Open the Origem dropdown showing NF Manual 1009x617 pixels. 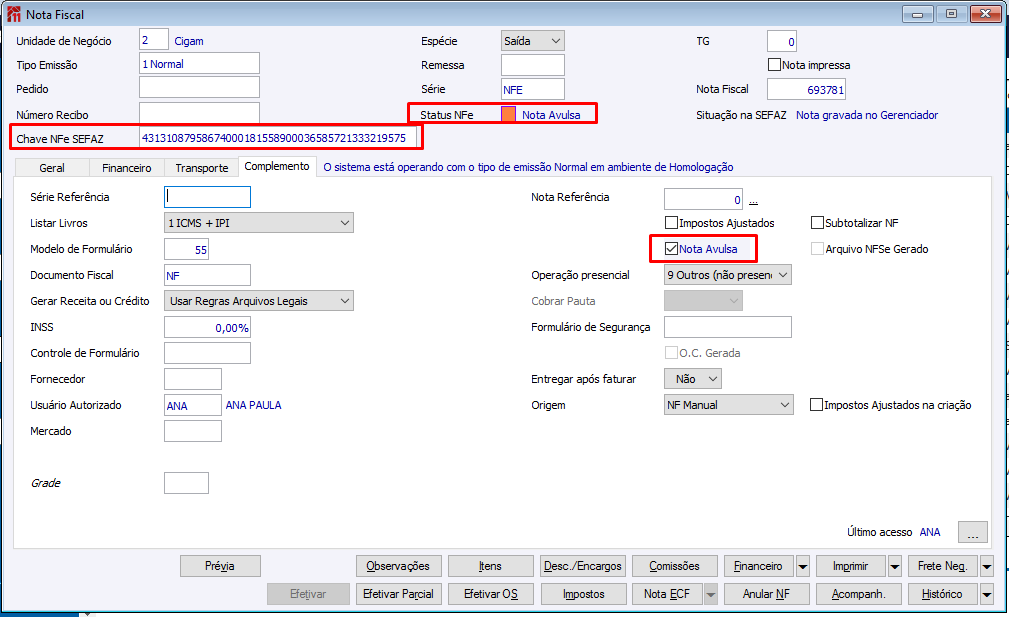(x=728, y=405)
